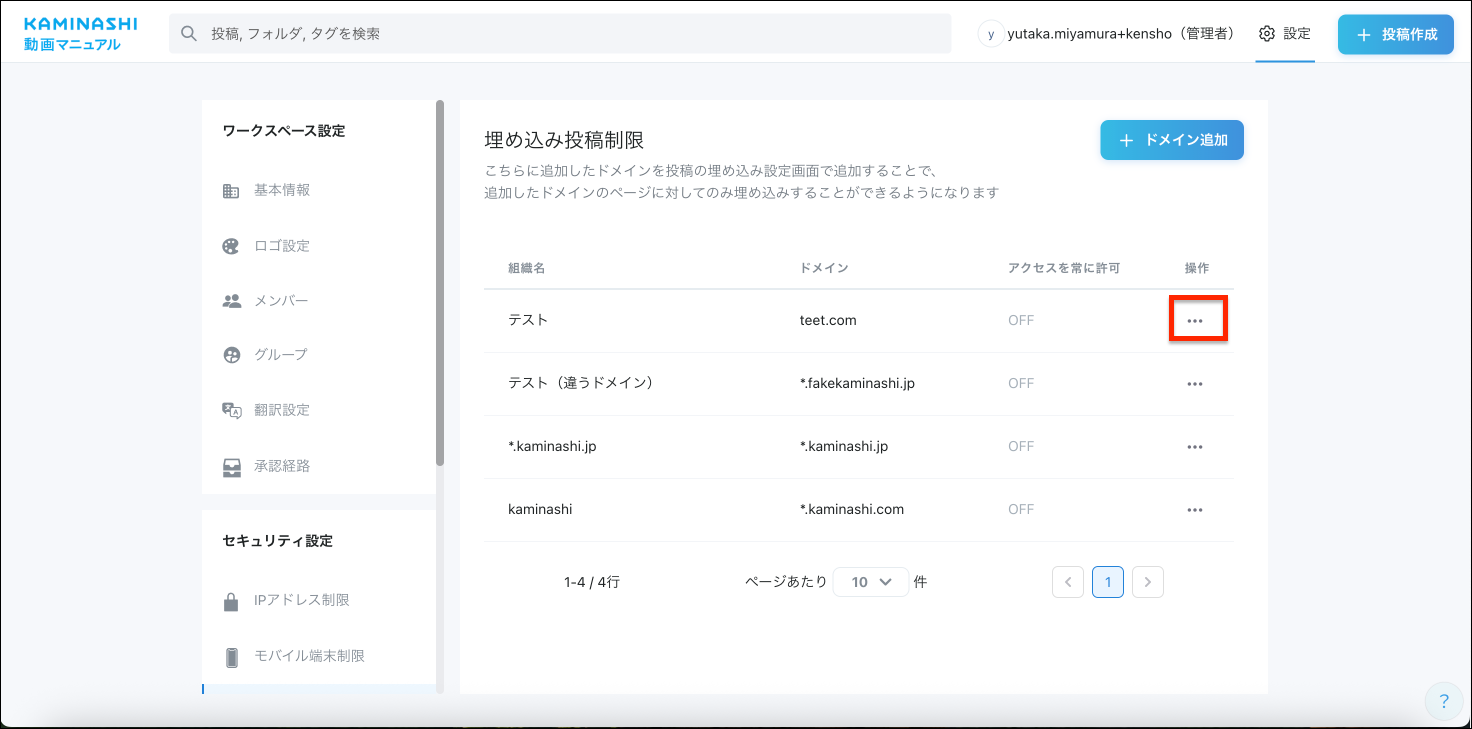The height and width of the screenshot is (729, 1472).
Task: Click the 組織名 column header
Action: 526,268
